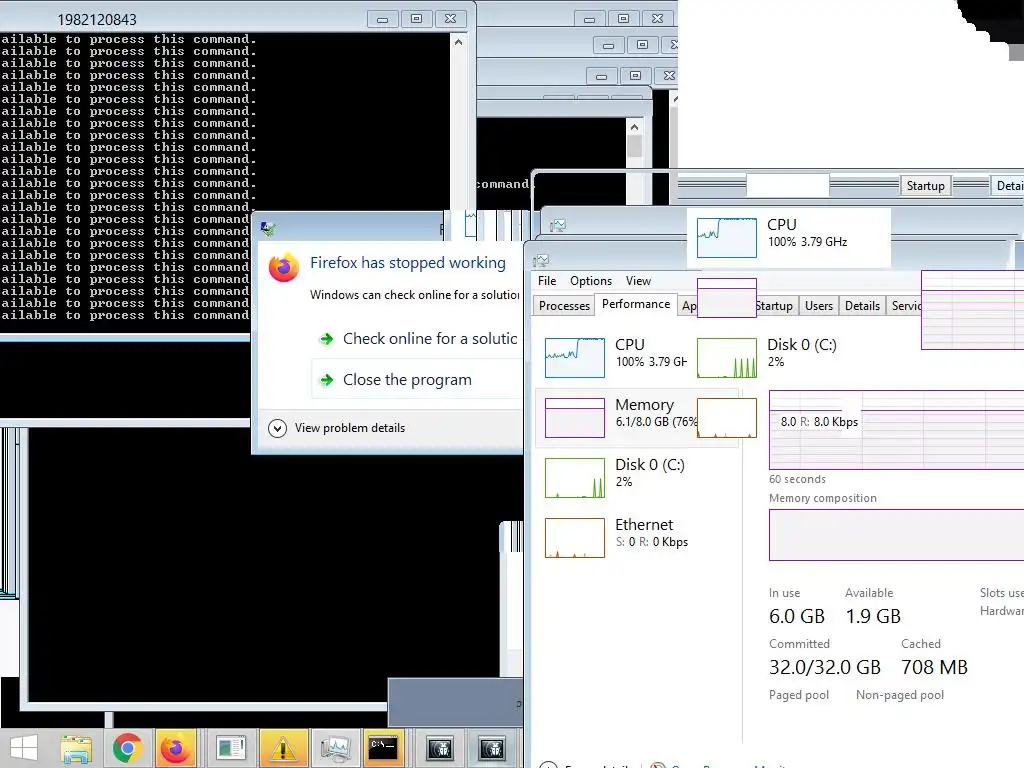Switch to the cut-off Services tab
Image resolution: width=1024 pixels, height=768 pixels.
click(905, 306)
